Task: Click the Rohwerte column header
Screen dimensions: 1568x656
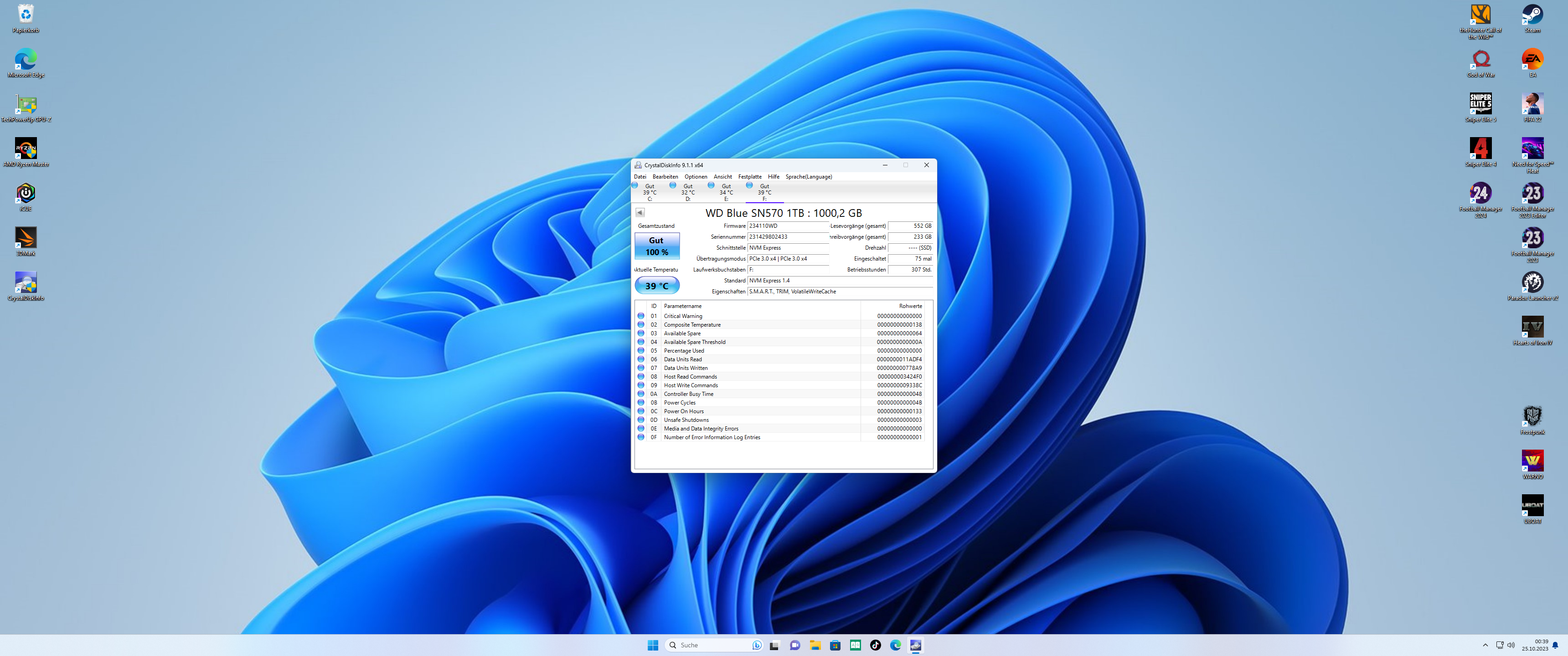Action: coord(909,306)
